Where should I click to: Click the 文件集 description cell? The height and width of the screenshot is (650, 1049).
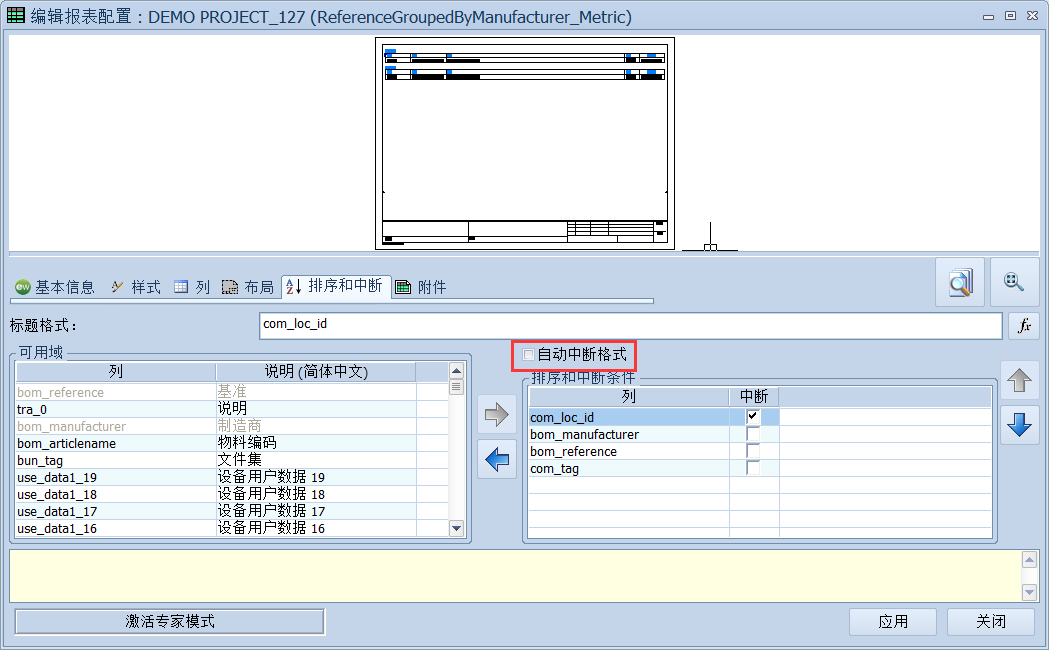[x=316, y=460]
